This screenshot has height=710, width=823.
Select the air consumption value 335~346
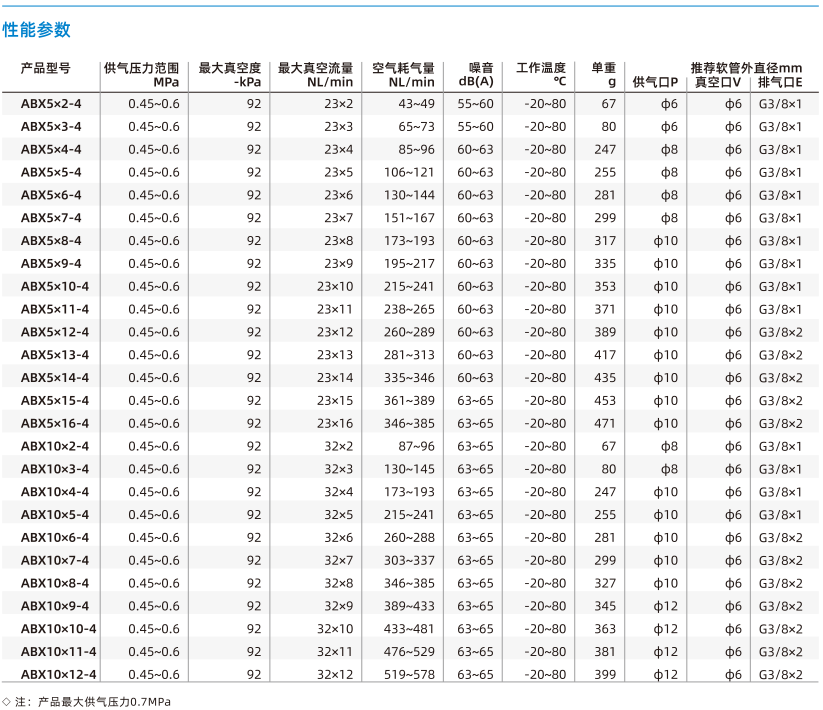409,378
